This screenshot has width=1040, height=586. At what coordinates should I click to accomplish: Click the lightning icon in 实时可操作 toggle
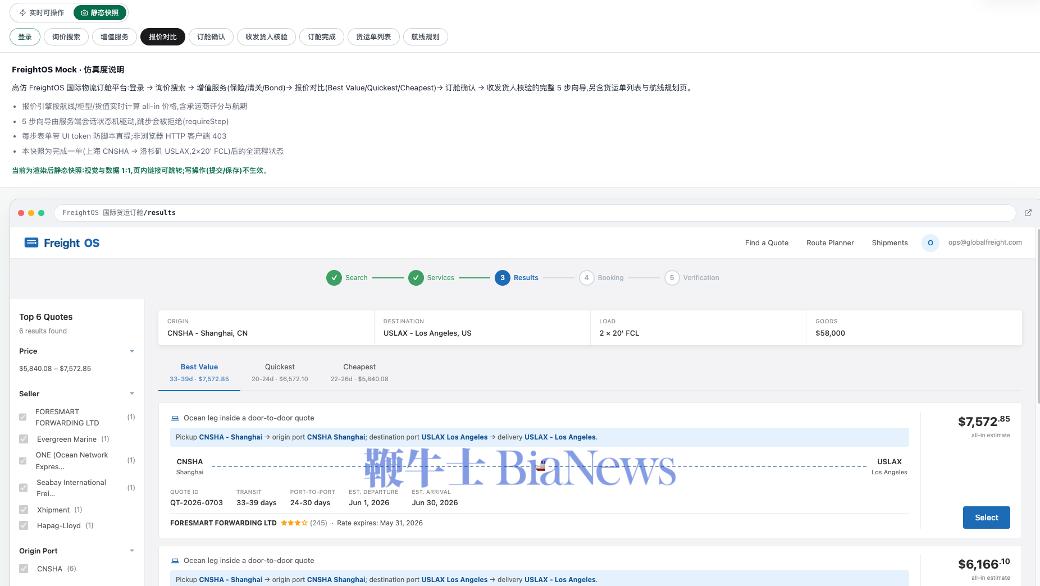23,13
